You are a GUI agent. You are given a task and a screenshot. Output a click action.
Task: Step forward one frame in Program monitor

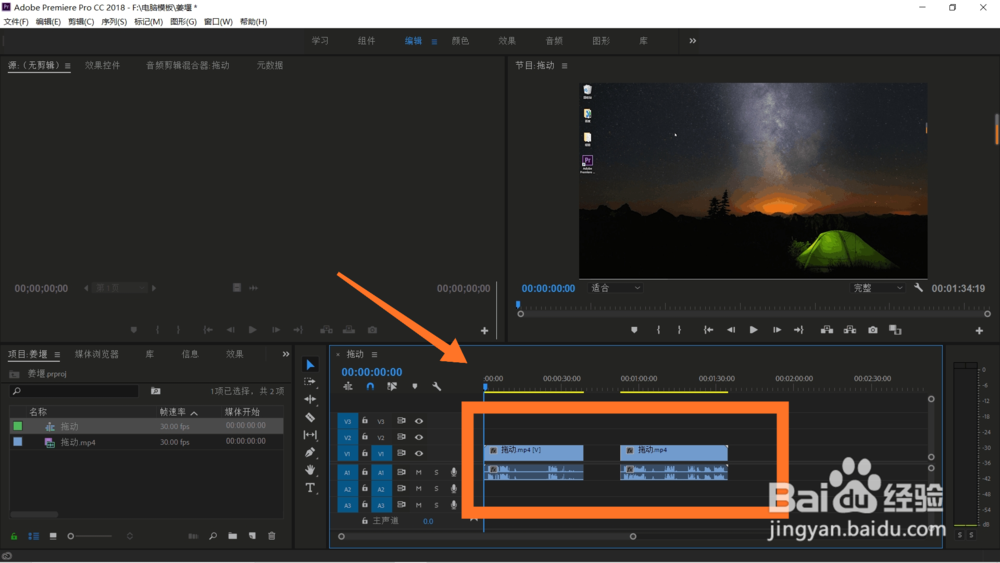pos(776,330)
